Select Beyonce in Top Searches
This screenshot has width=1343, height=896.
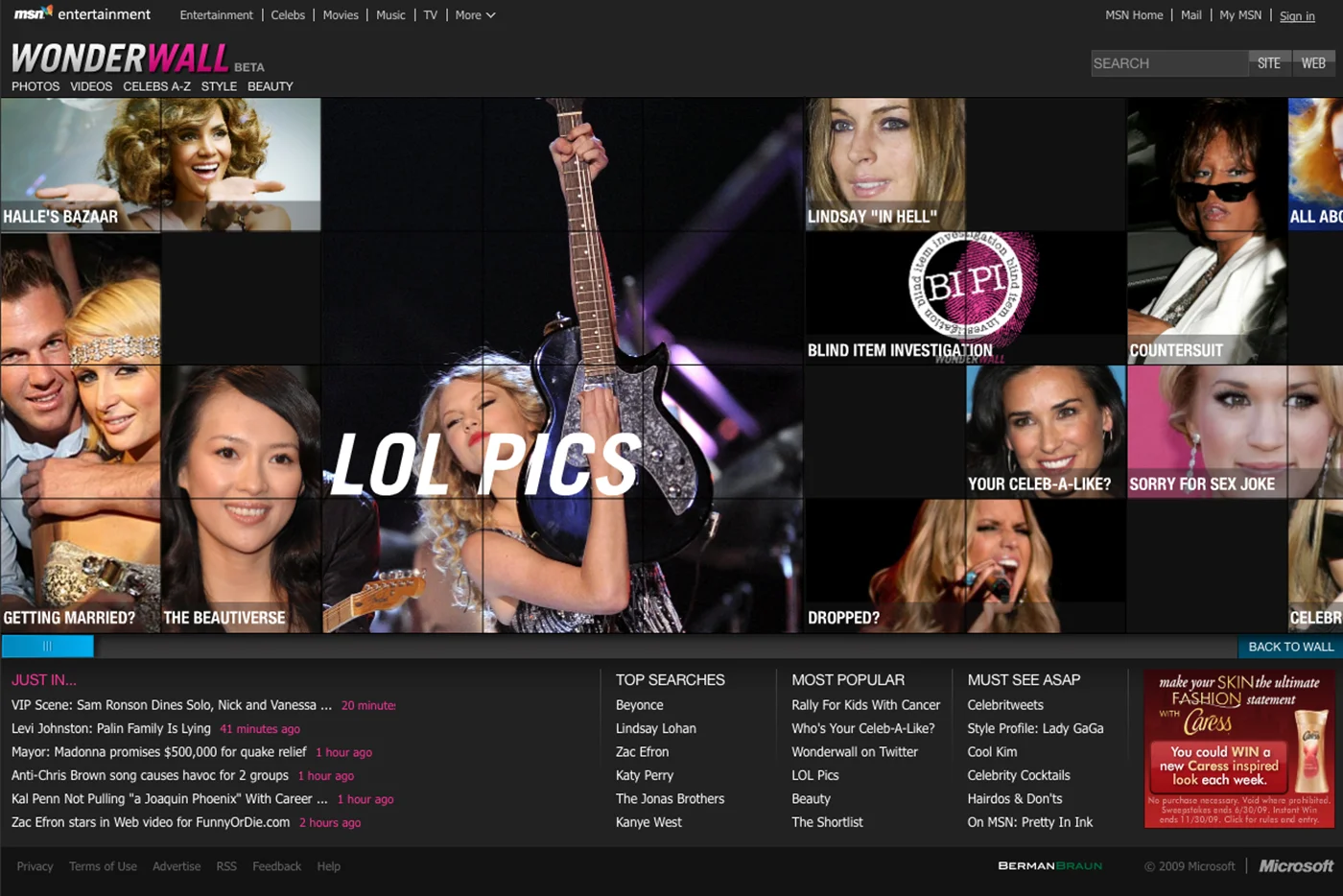coord(640,705)
